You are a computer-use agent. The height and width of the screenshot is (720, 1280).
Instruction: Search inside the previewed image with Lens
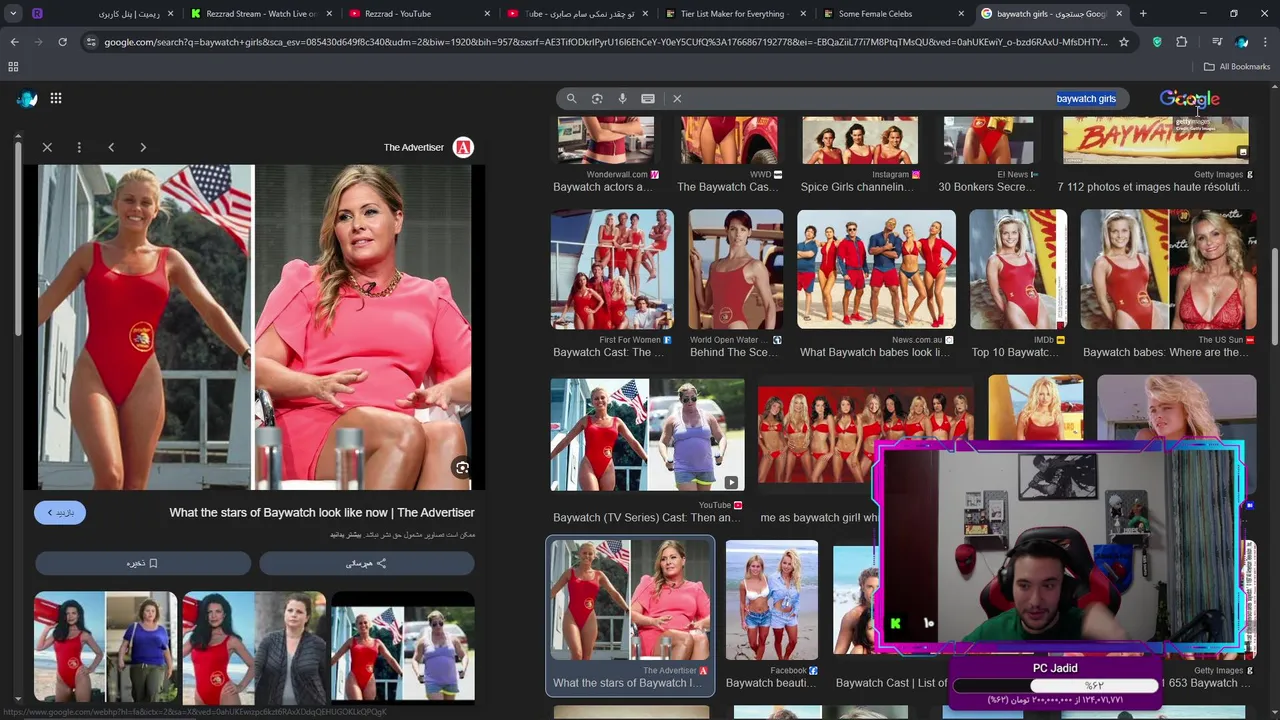click(x=462, y=467)
